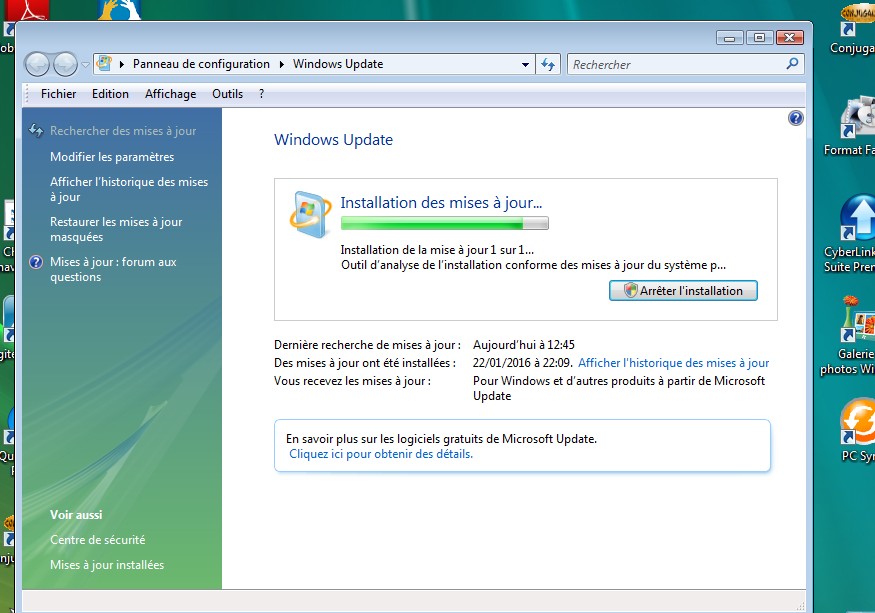Open the Edition menu
875x613 pixels.
pyautogui.click(x=110, y=94)
